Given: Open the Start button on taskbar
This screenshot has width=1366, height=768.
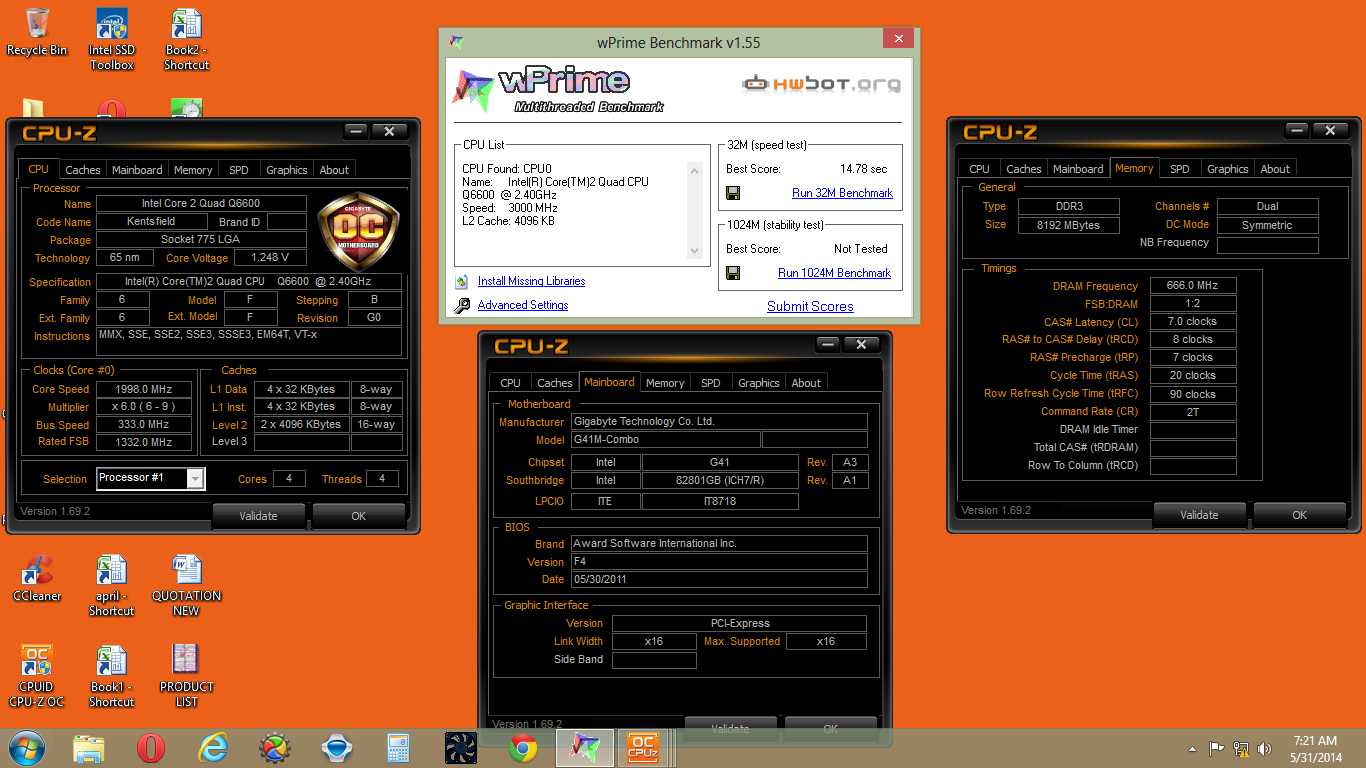Looking at the screenshot, I should click(x=27, y=748).
